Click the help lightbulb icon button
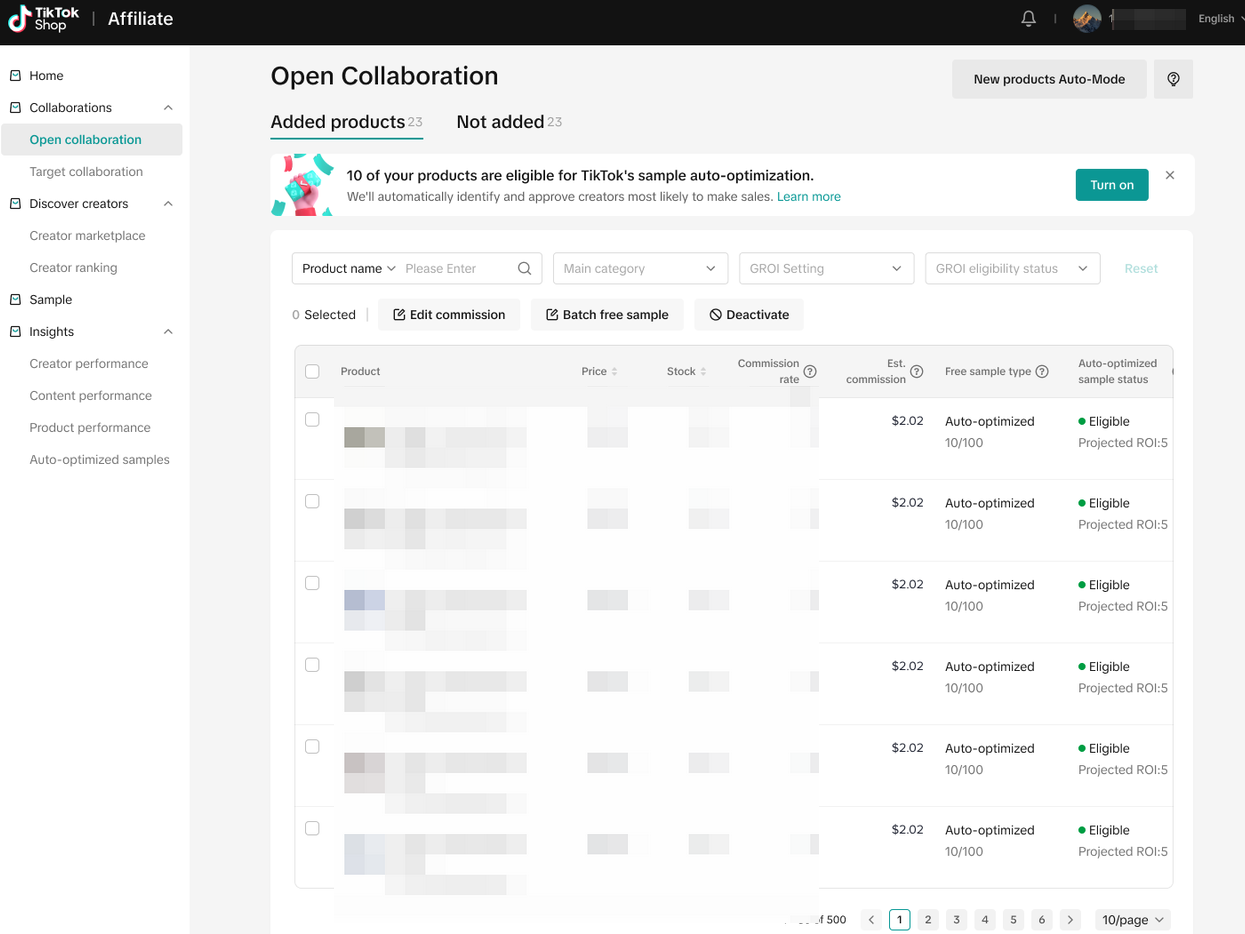1245x934 pixels. pos(1173,79)
